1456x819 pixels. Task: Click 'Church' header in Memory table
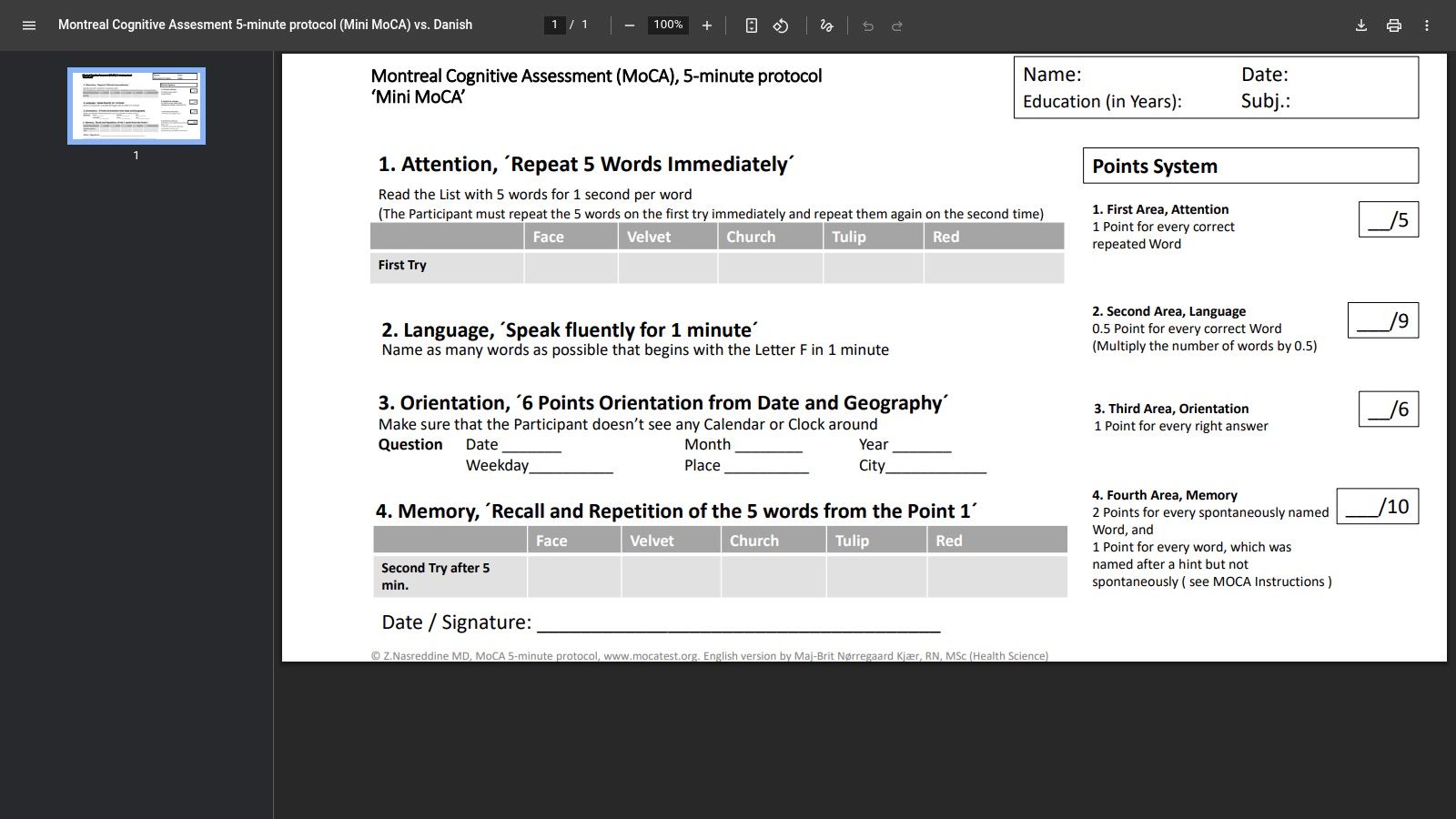[754, 541]
